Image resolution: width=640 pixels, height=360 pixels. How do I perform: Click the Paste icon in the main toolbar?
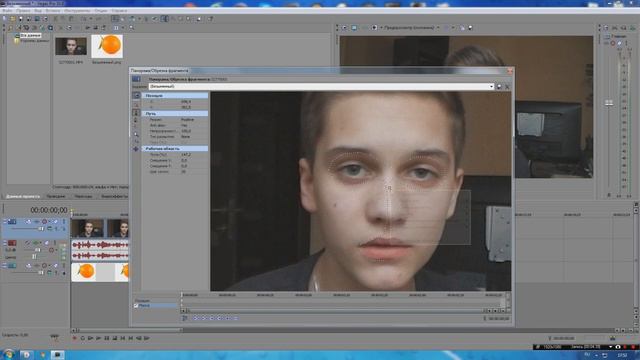pos(71,19)
